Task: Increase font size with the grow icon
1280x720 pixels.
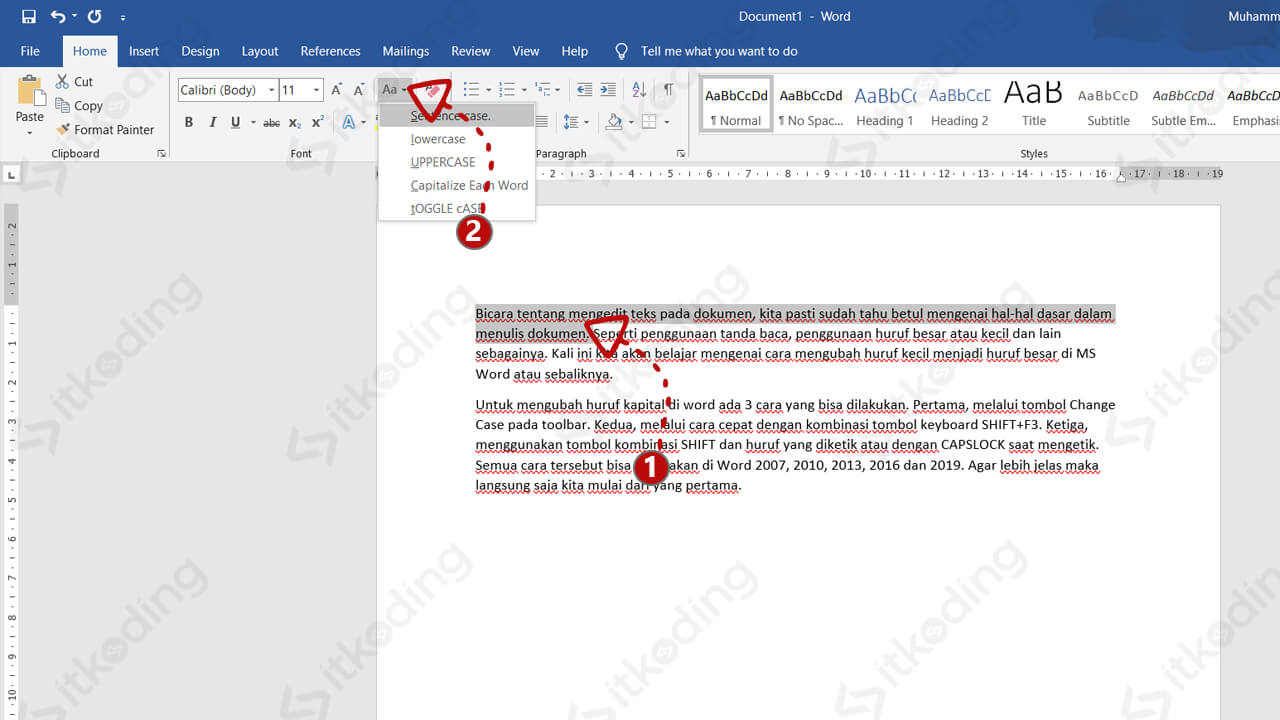Action: click(337, 90)
